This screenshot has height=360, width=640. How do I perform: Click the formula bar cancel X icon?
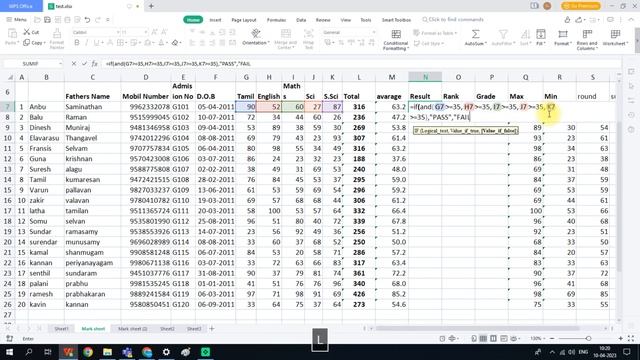[x=73, y=64]
